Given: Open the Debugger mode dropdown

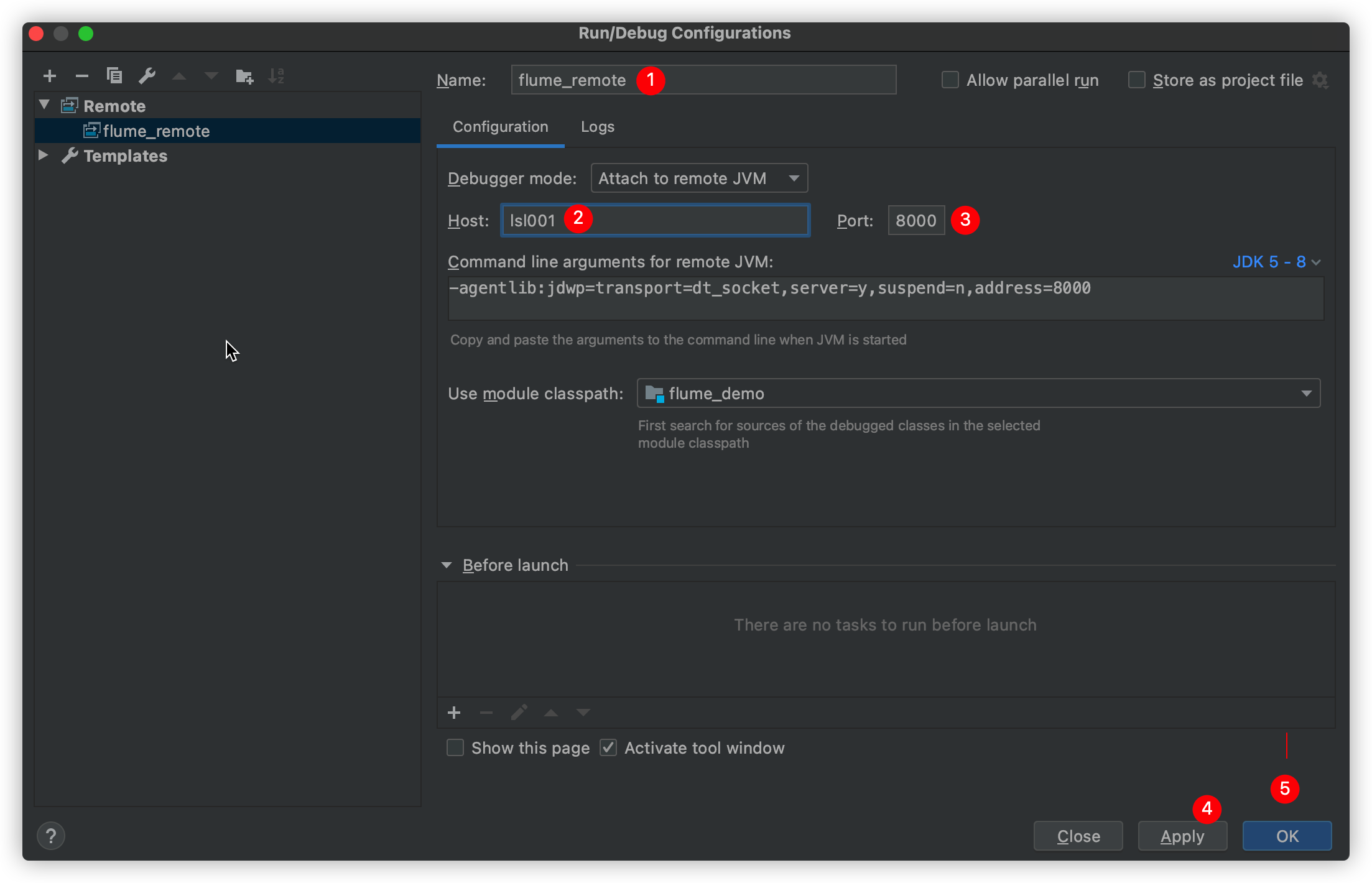Looking at the screenshot, I should 699,178.
